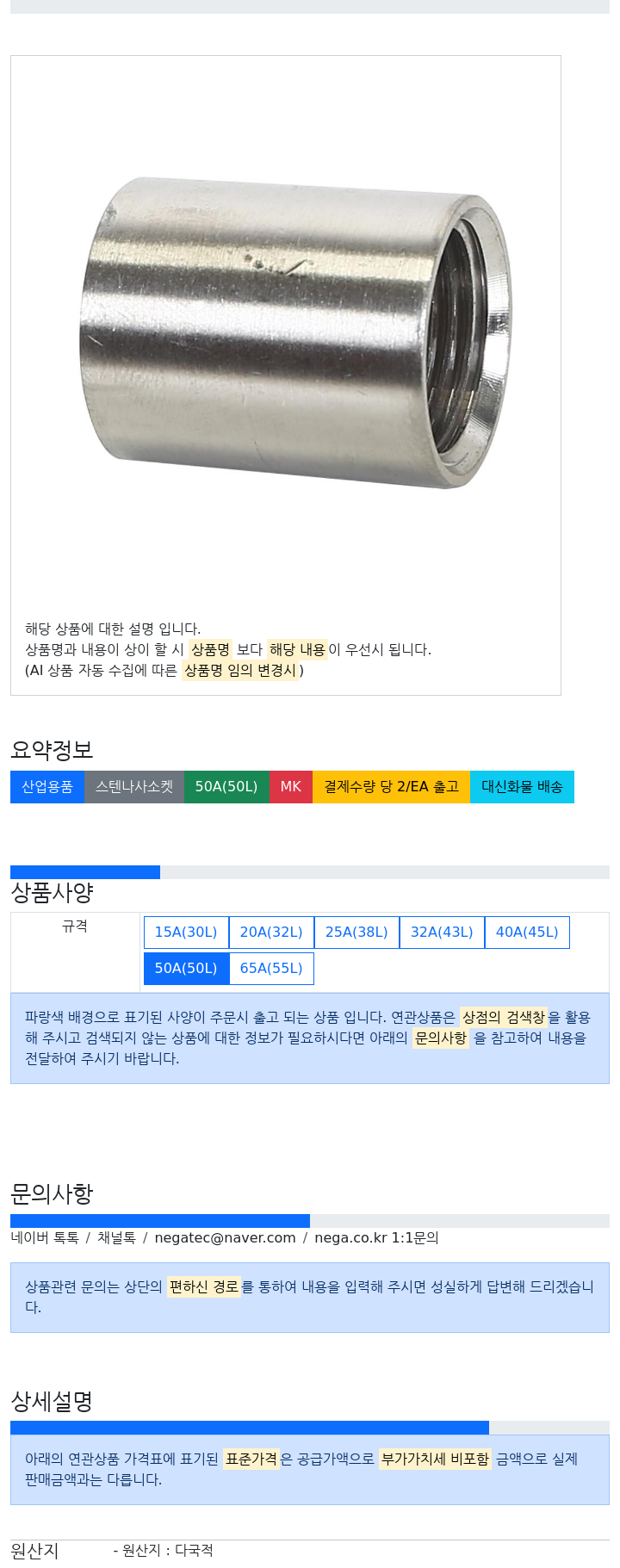Click the 결제수량 당 2/EA 출고 badge
The width and height of the screenshot is (620, 1568).
pos(391,787)
